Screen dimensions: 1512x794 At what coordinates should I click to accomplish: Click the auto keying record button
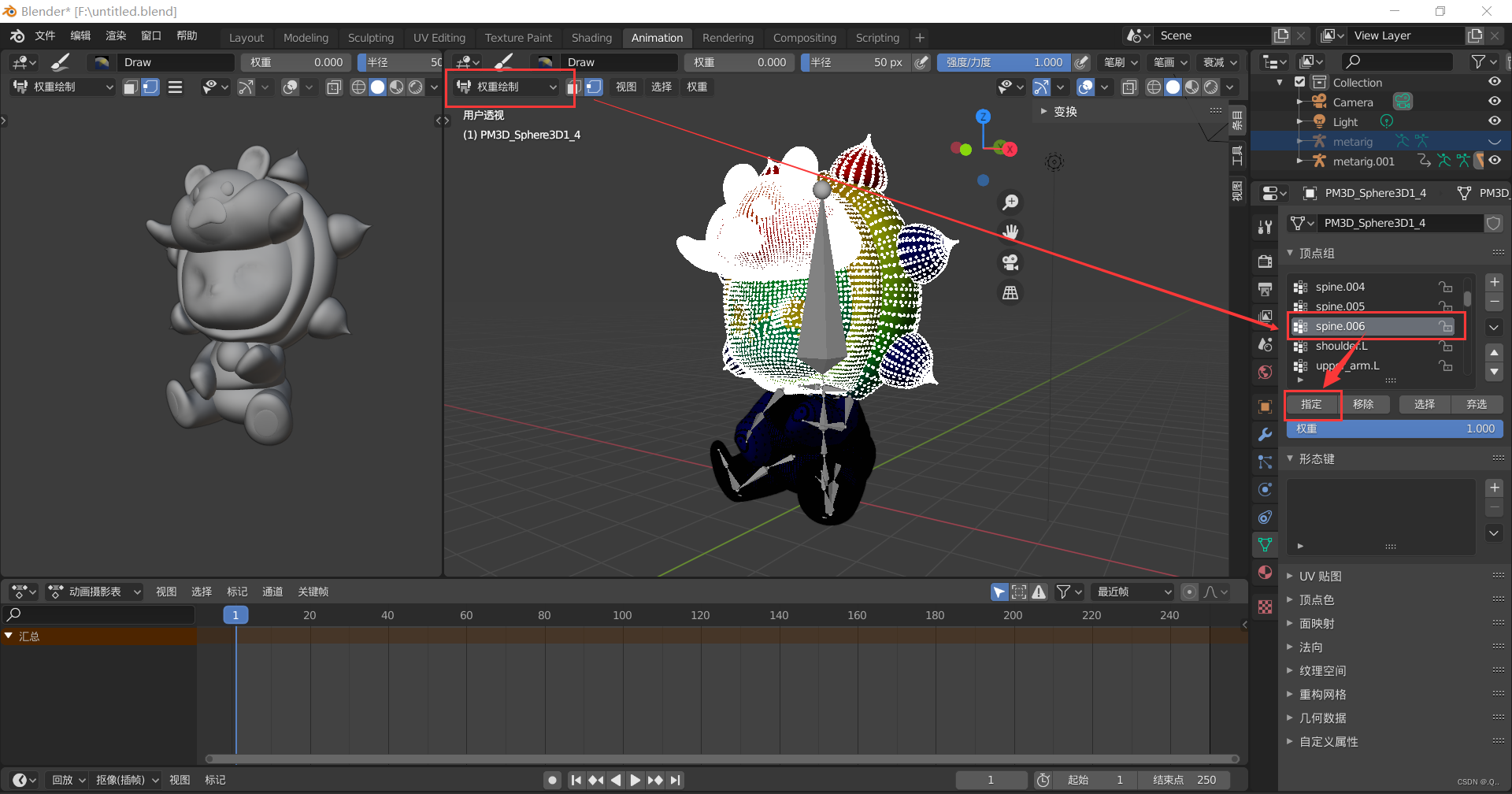553,780
